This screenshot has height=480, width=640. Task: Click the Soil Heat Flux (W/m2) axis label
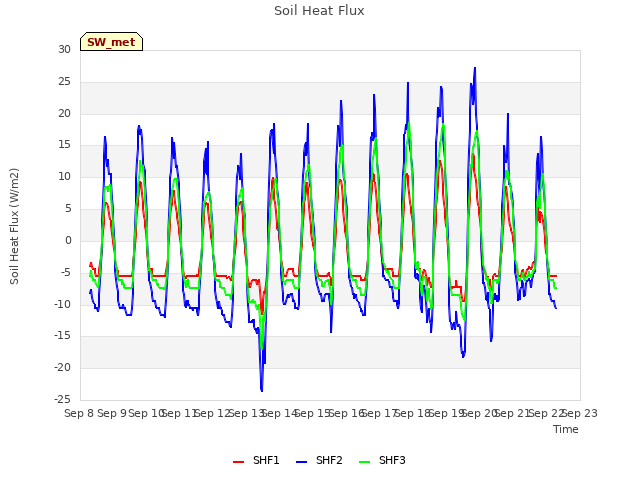pyautogui.click(x=14, y=226)
